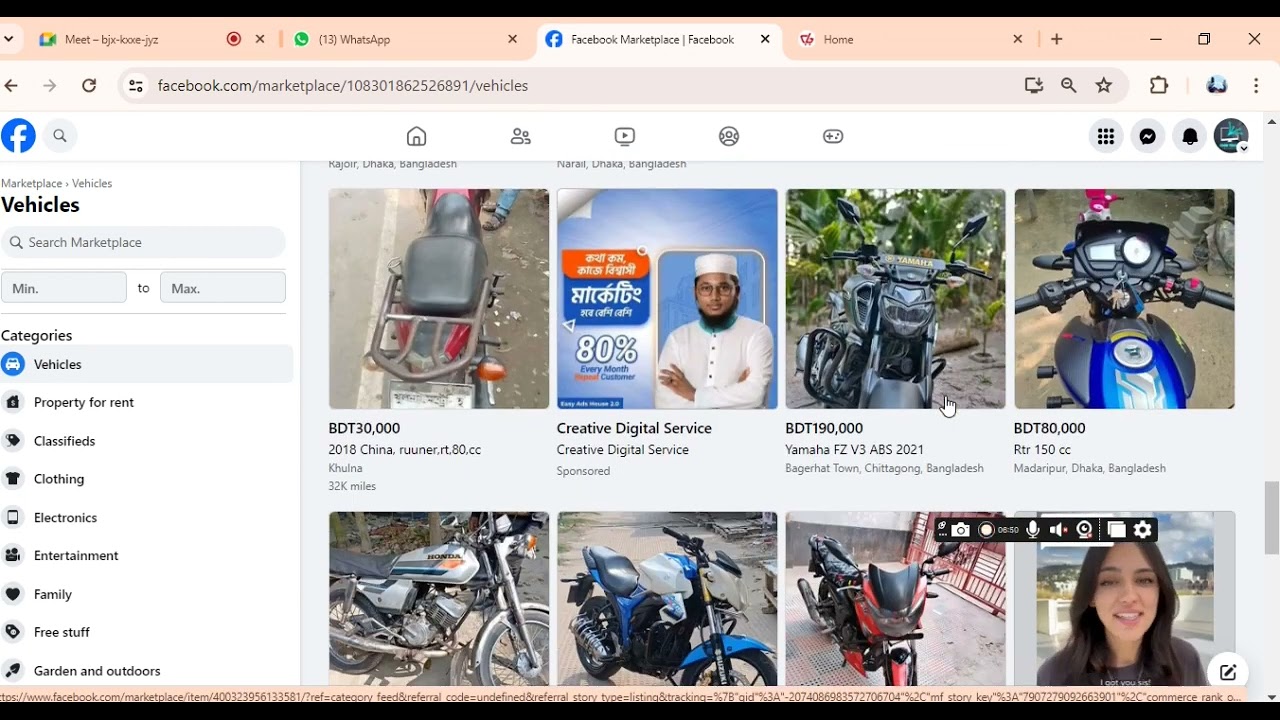The width and height of the screenshot is (1280, 720).
Task: Close the WhatsApp tab
Action: click(x=513, y=39)
